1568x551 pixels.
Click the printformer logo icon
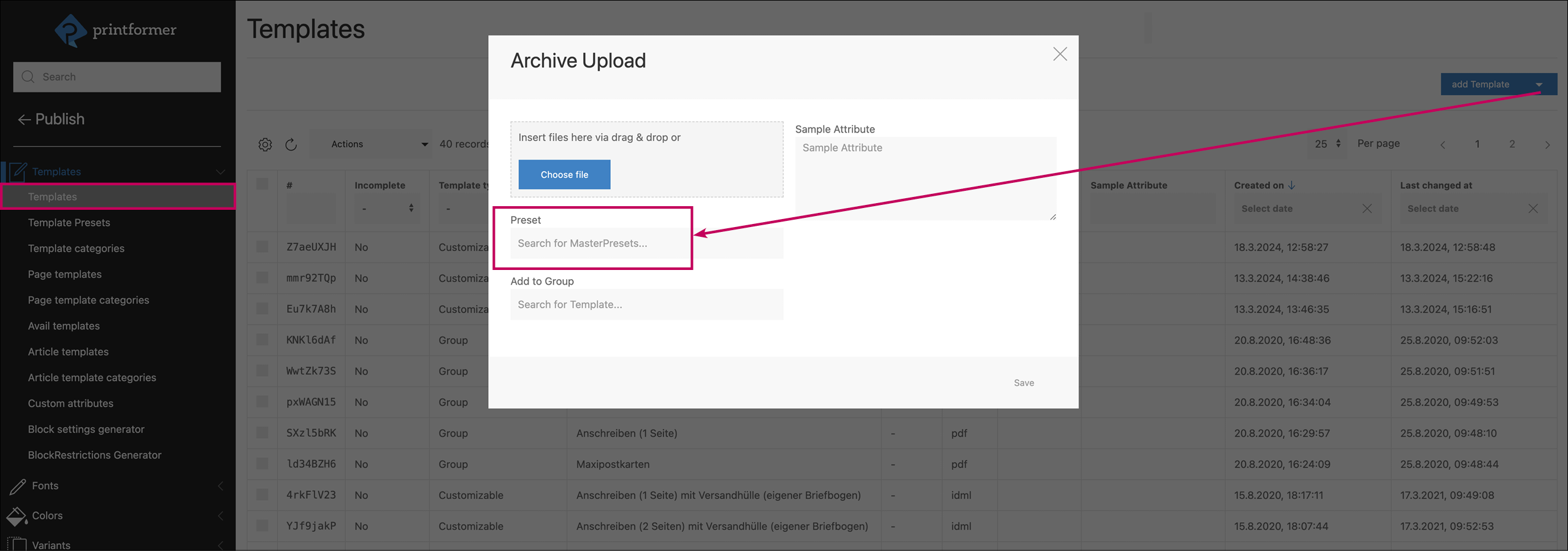pyautogui.click(x=71, y=30)
